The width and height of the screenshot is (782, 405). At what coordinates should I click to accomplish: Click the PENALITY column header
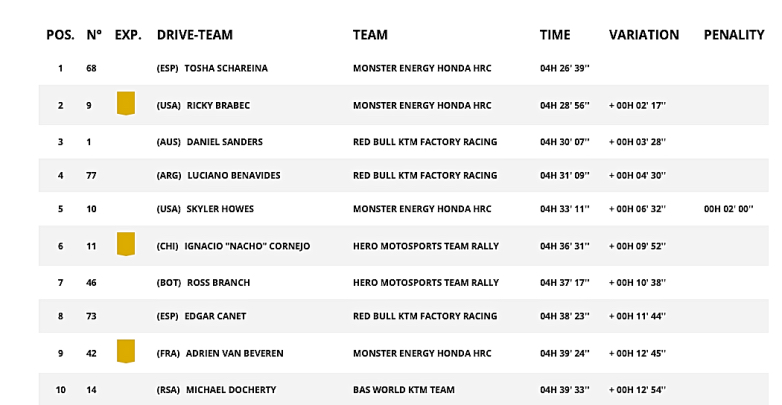point(733,35)
